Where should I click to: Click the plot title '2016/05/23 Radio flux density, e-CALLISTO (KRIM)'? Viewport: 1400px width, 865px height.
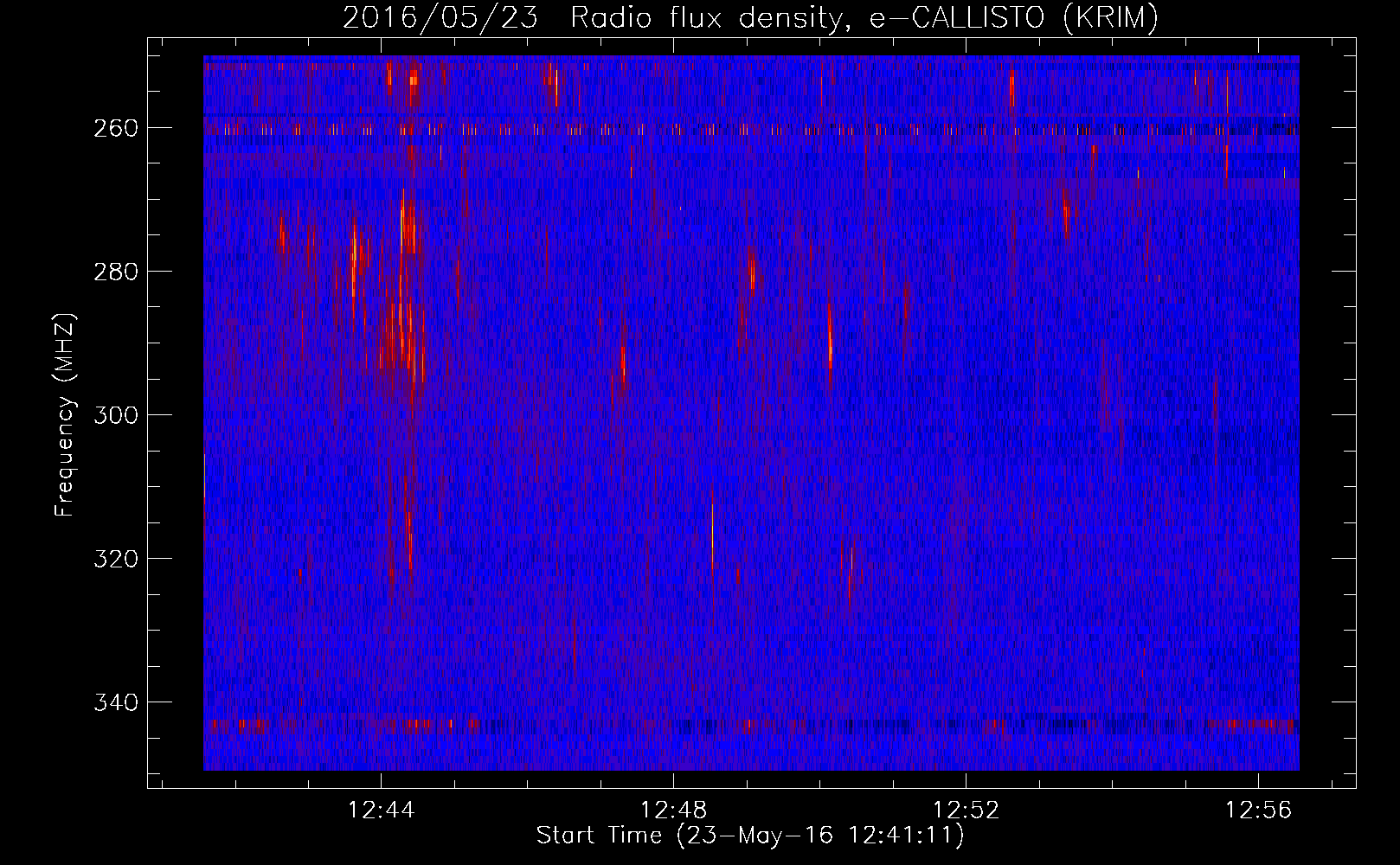tap(750, 17)
